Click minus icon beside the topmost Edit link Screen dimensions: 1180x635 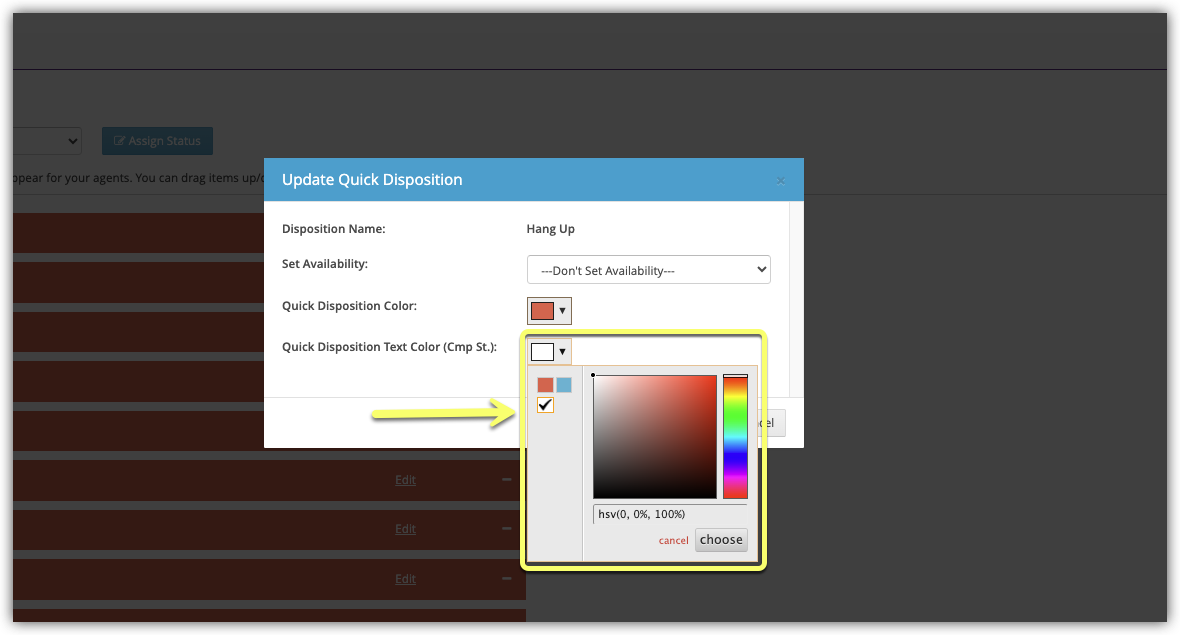tap(507, 480)
